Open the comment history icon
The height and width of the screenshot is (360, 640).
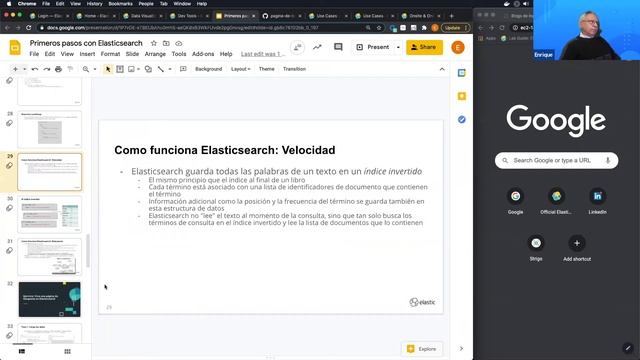[338, 47]
